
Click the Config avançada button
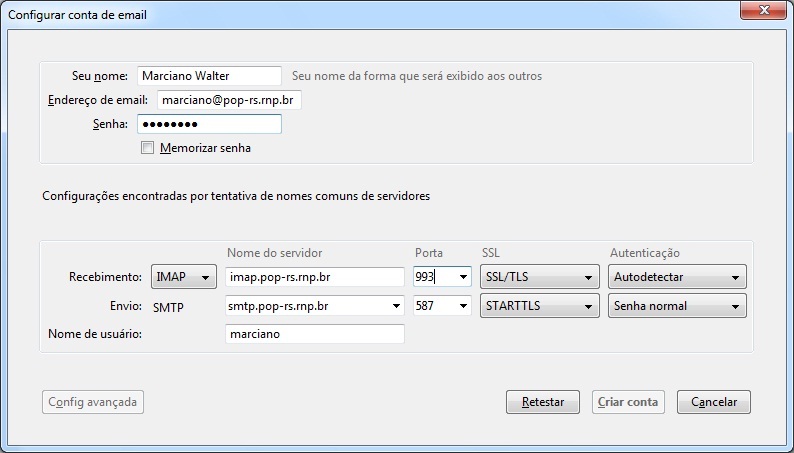(93, 402)
